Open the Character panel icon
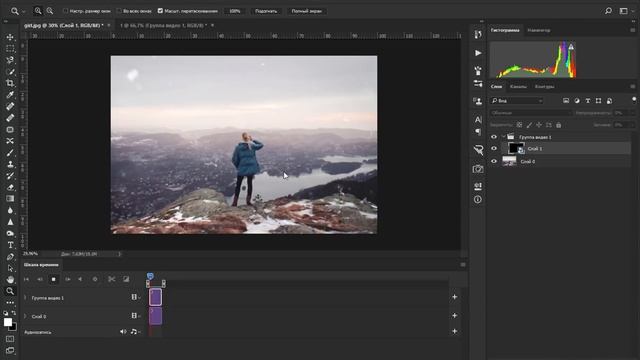Viewport: 640px width, 360px height. pyautogui.click(x=478, y=120)
